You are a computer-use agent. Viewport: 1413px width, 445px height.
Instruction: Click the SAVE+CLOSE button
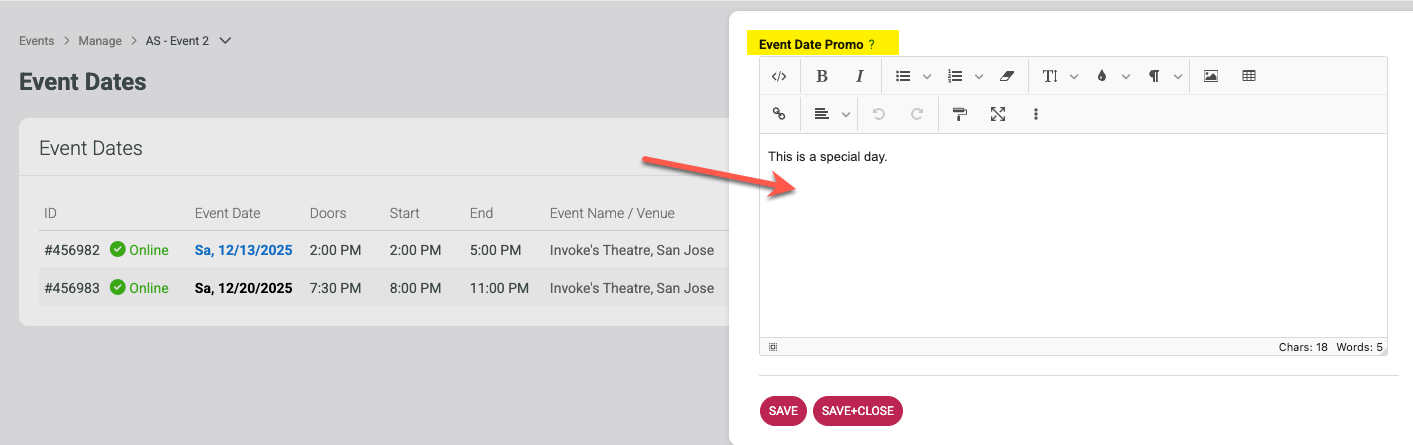tap(858, 411)
